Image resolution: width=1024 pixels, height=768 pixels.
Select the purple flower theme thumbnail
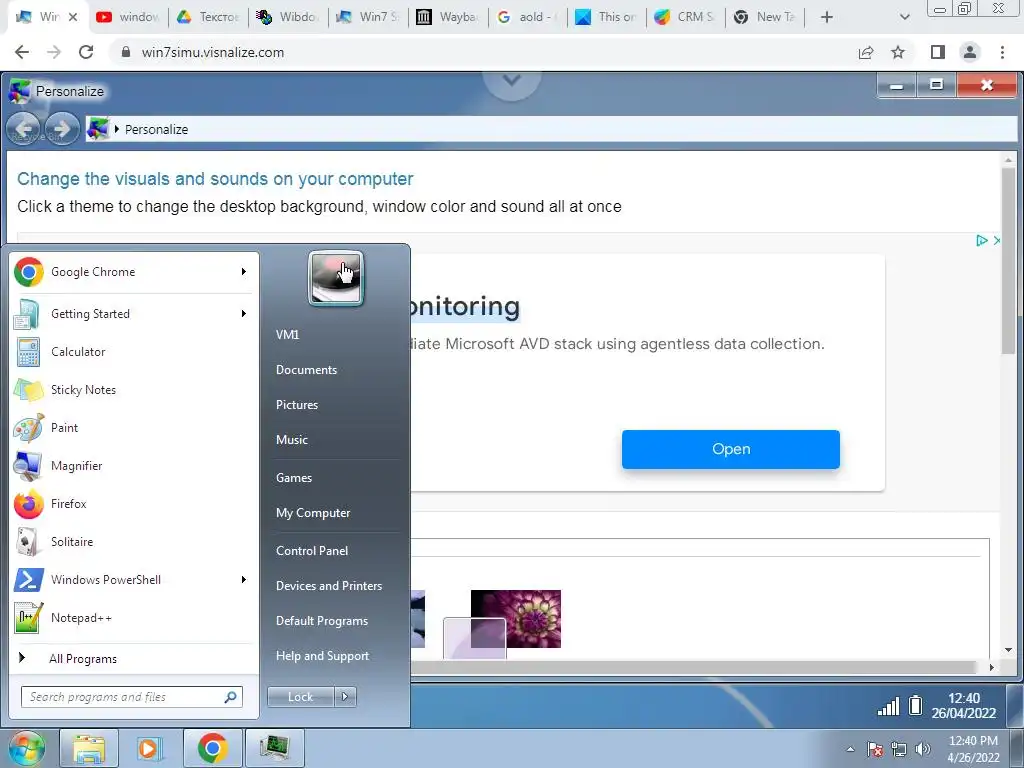(x=516, y=618)
